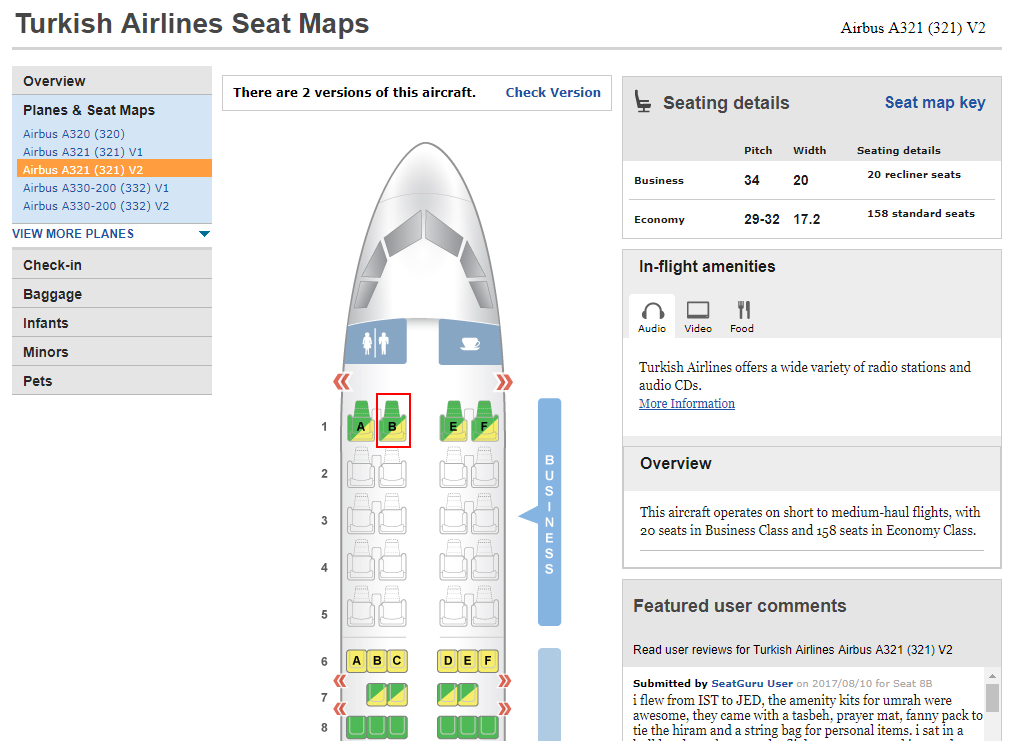The image size is (1032, 741).
Task: Go to Check-in section
Action: (112, 265)
